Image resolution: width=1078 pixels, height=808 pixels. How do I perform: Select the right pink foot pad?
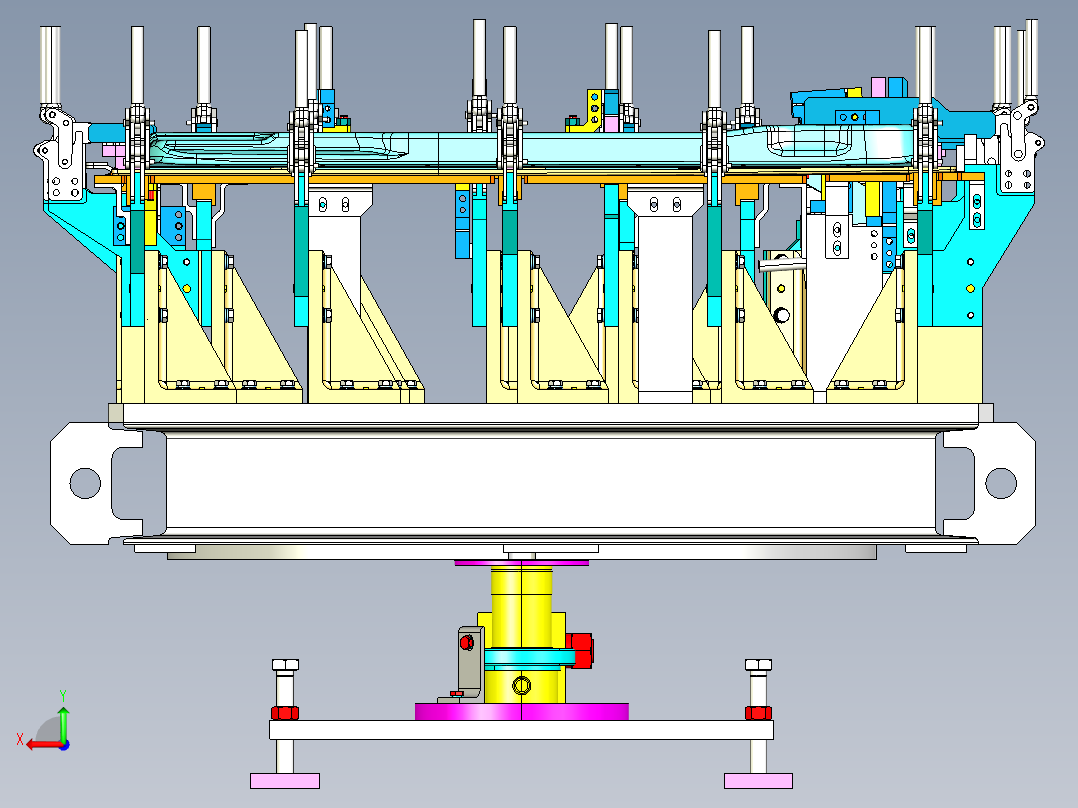point(758,780)
